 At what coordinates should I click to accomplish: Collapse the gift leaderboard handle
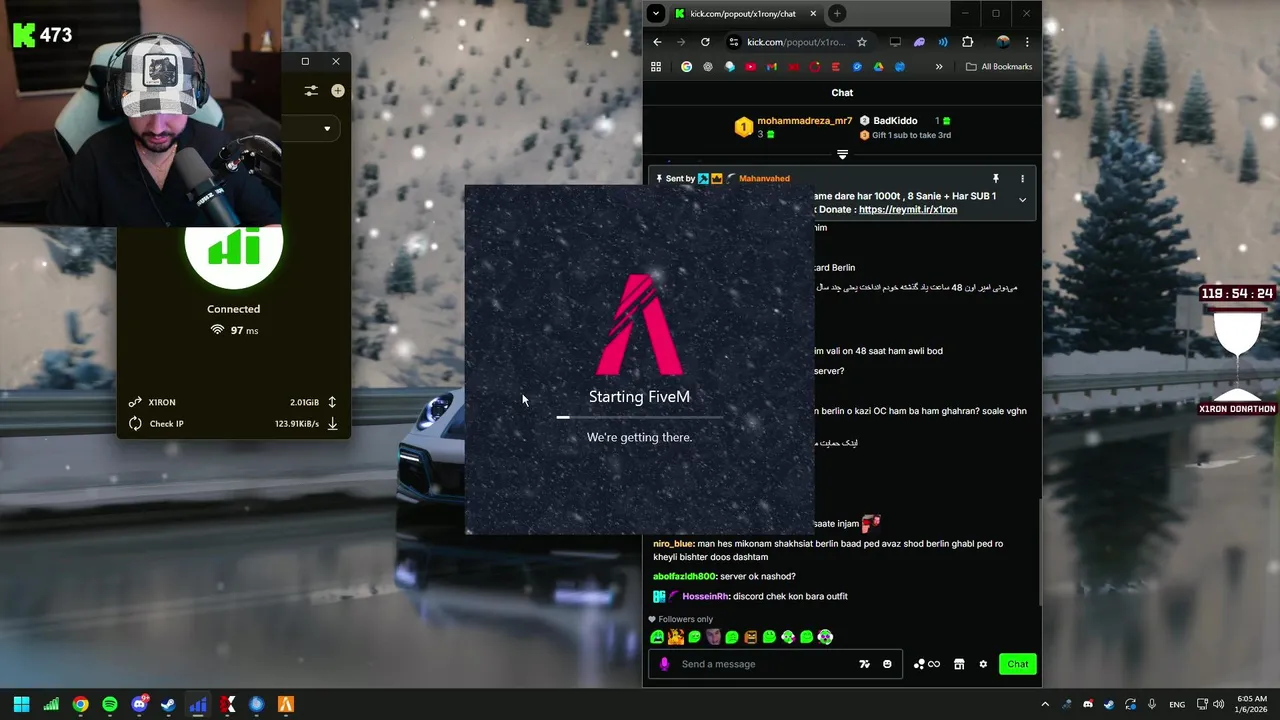[842, 155]
